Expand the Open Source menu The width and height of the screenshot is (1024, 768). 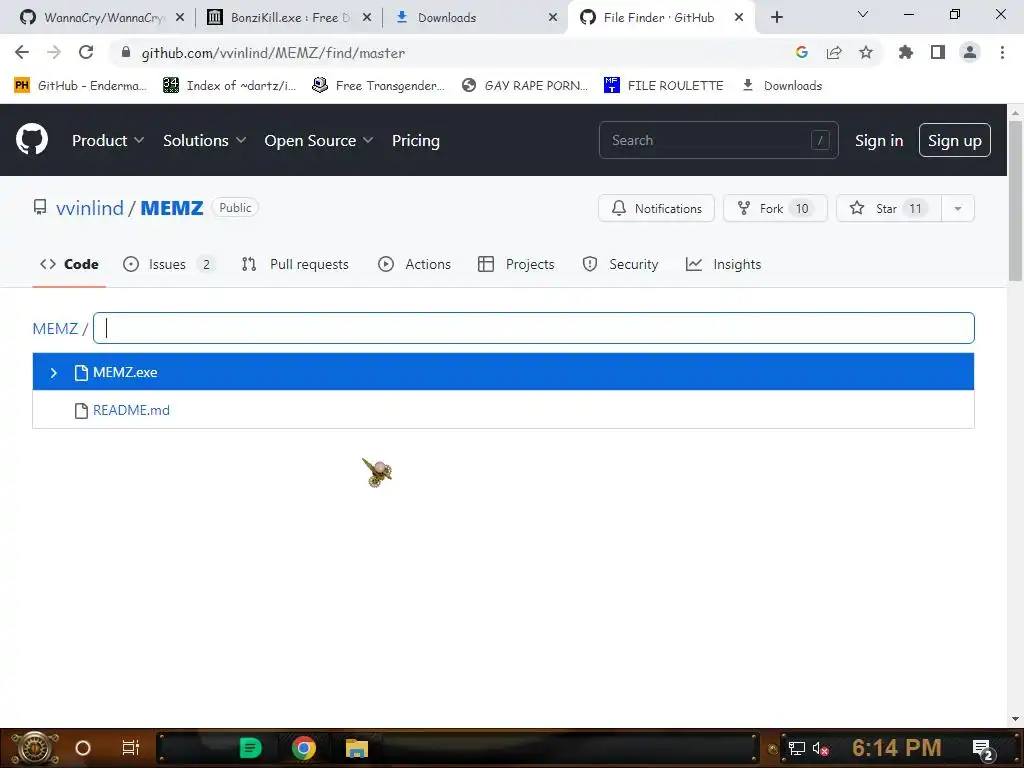(x=319, y=140)
